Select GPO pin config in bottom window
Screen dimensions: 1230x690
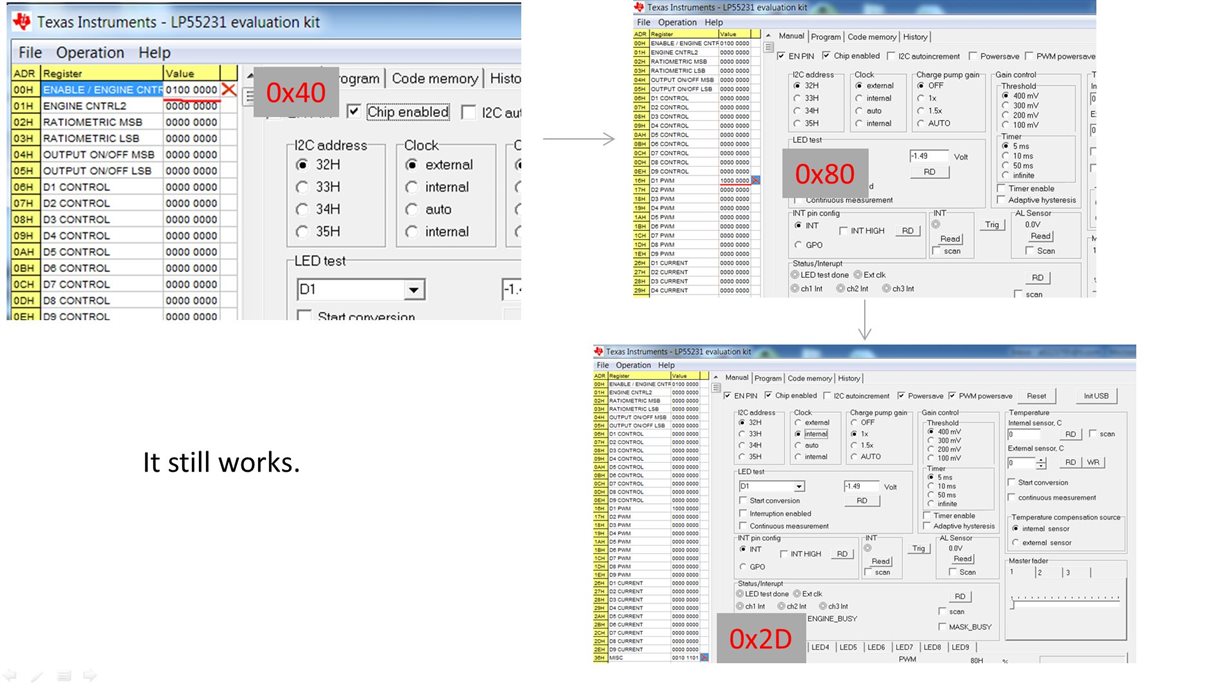[x=743, y=566]
